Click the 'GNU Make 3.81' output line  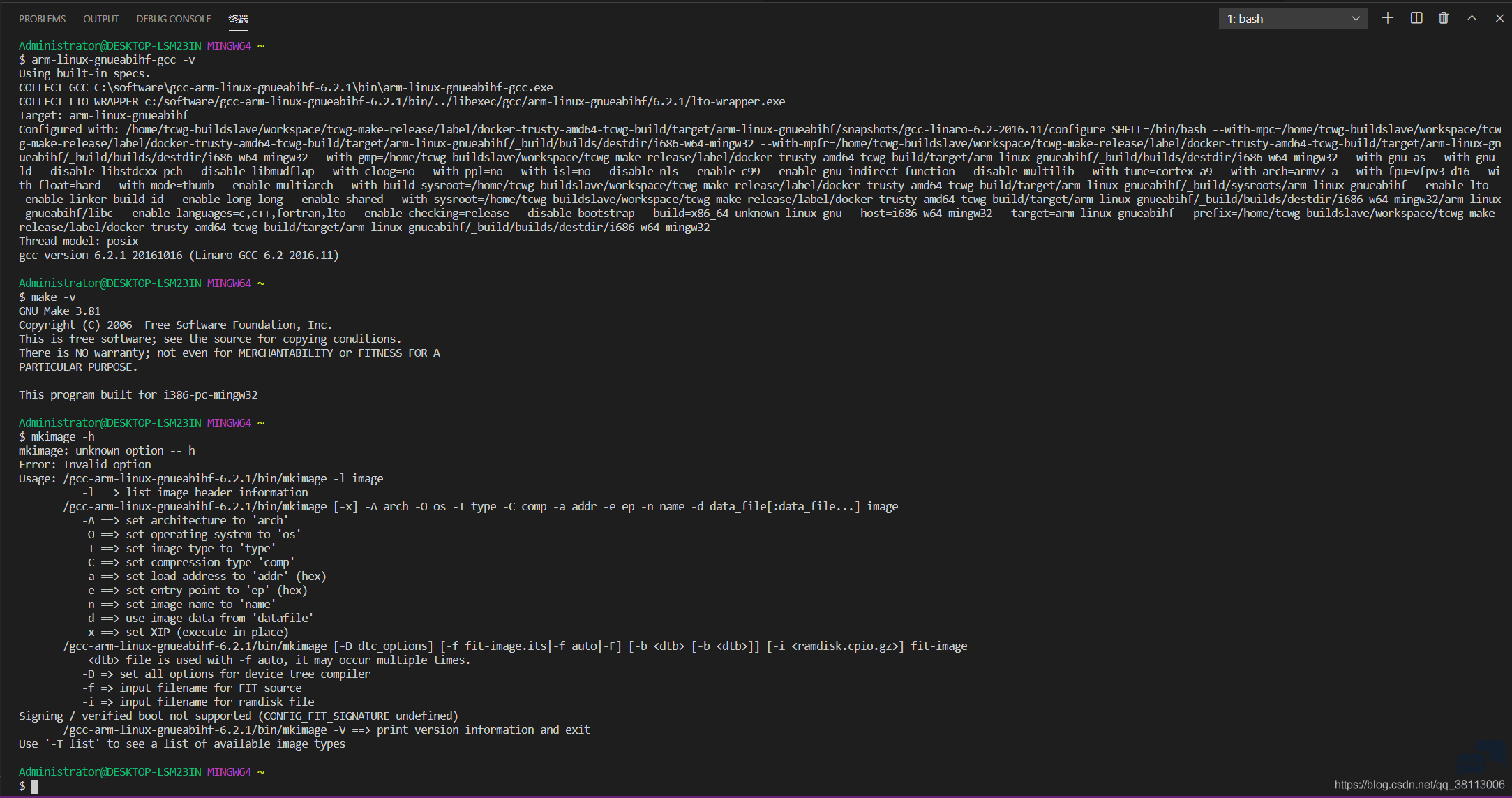(59, 311)
